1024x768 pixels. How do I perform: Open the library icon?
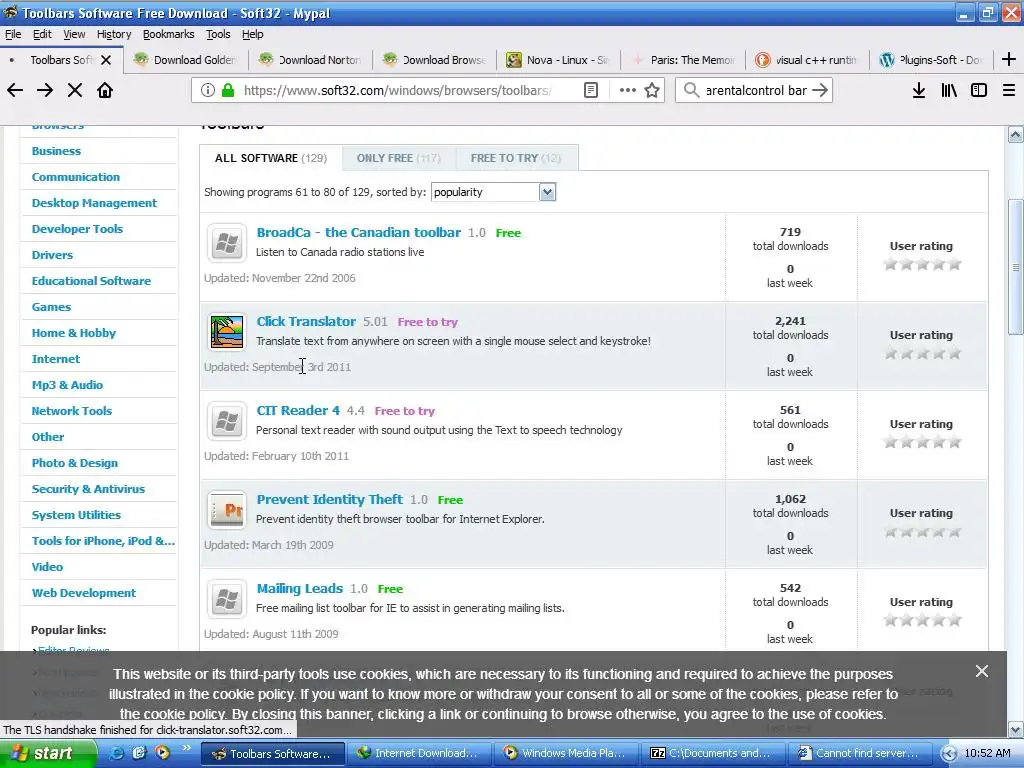949,90
